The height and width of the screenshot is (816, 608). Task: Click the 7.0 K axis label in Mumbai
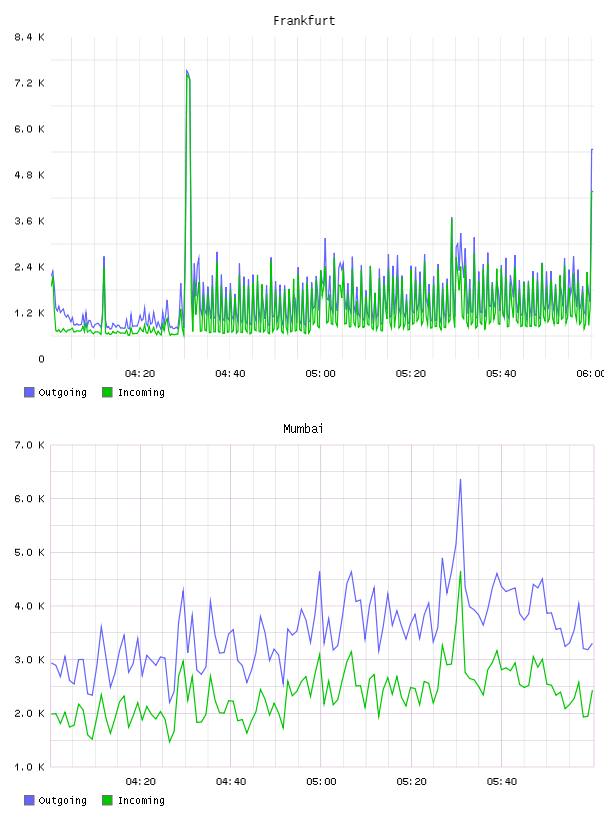30,445
